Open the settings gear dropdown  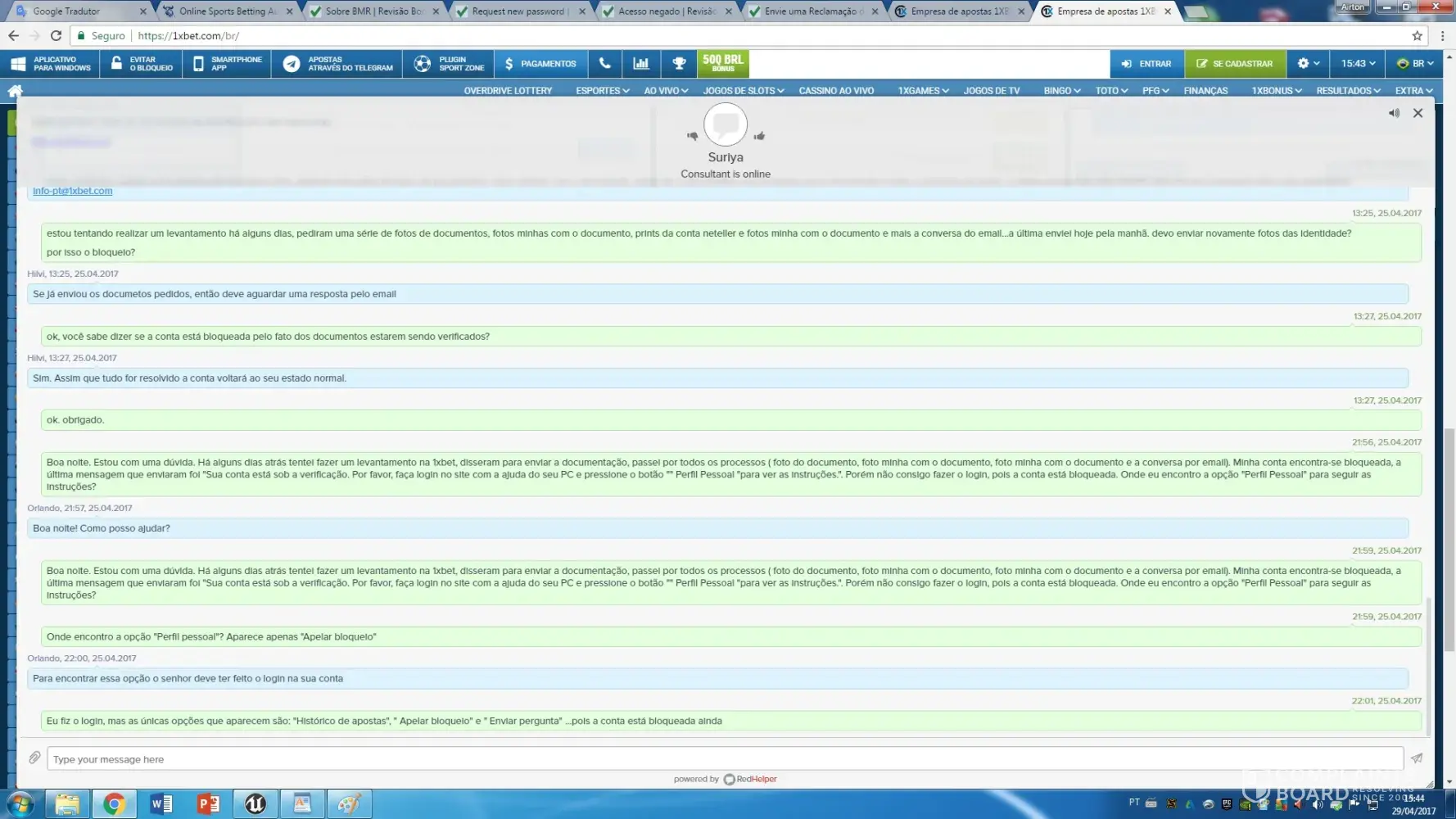pyautogui.click(x=1308, y=64)
